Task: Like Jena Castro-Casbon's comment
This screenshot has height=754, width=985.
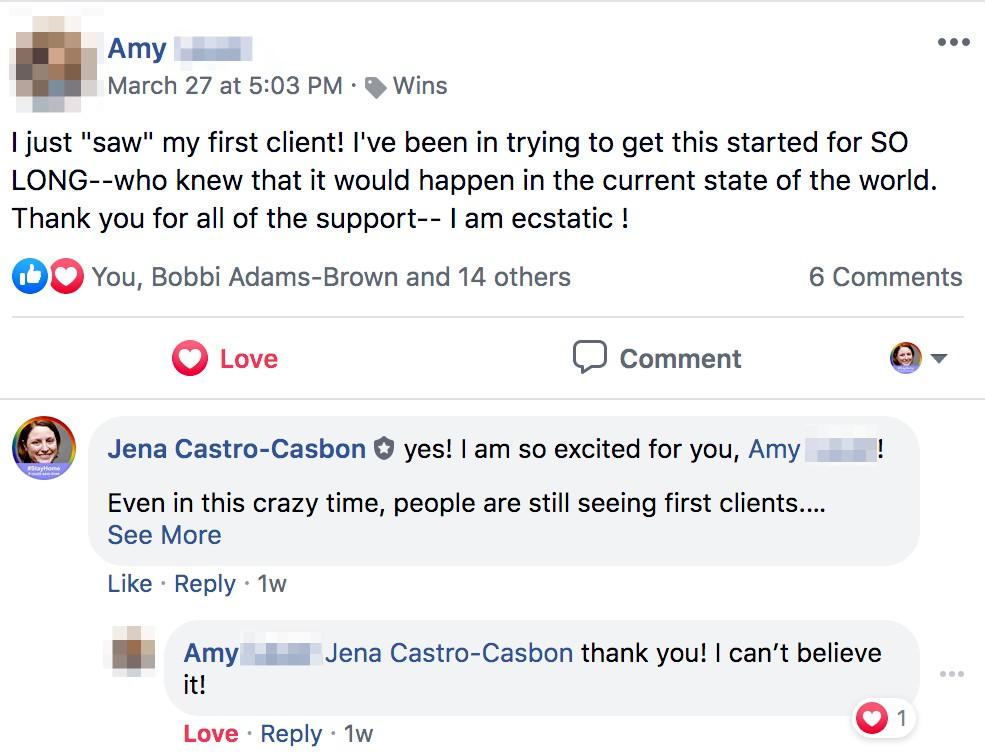Action: [x=130, y=584]
